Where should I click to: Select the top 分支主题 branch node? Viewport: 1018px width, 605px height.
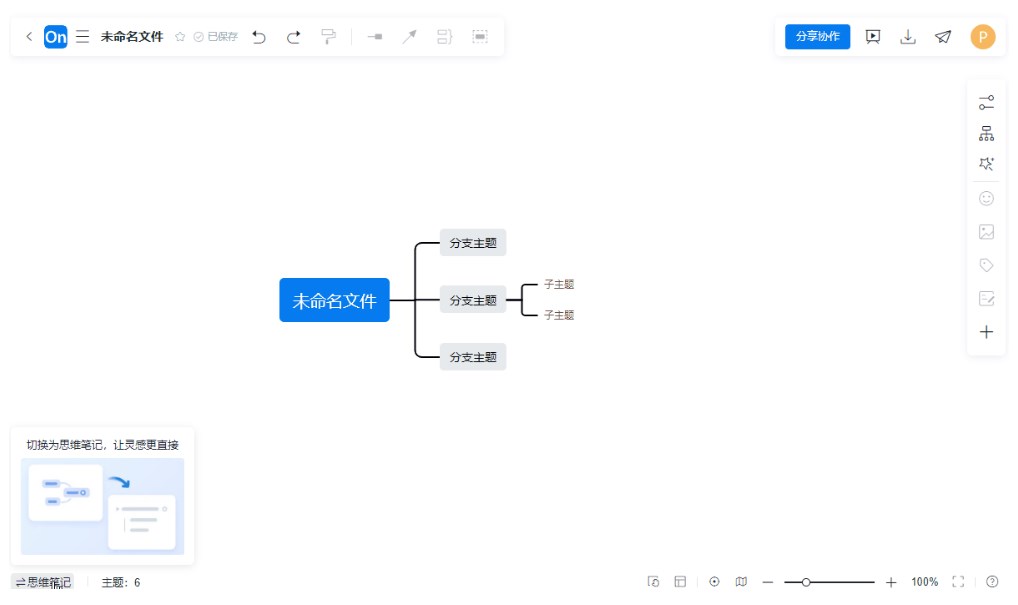point(473,243)
